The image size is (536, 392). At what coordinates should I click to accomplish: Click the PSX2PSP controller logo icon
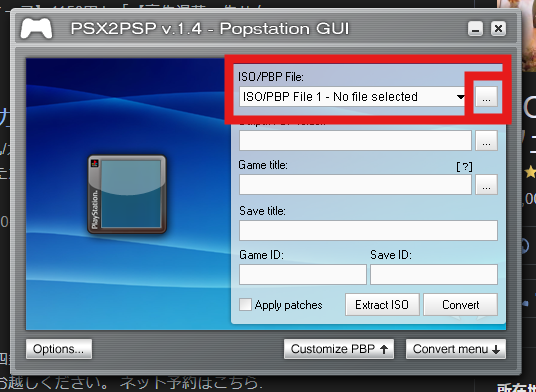coord(36,28)
